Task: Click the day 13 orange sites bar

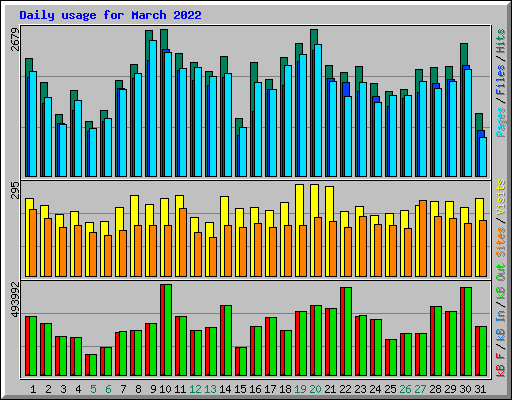Action: (213, 257)
